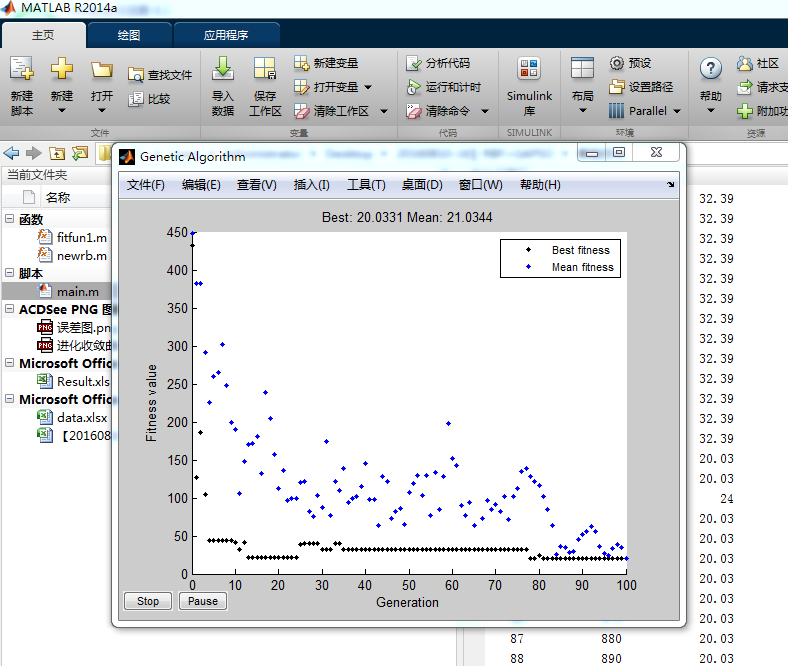Click the Mean fitness legend entry
This screenshot has height=666, width=788.
(582, 267)
